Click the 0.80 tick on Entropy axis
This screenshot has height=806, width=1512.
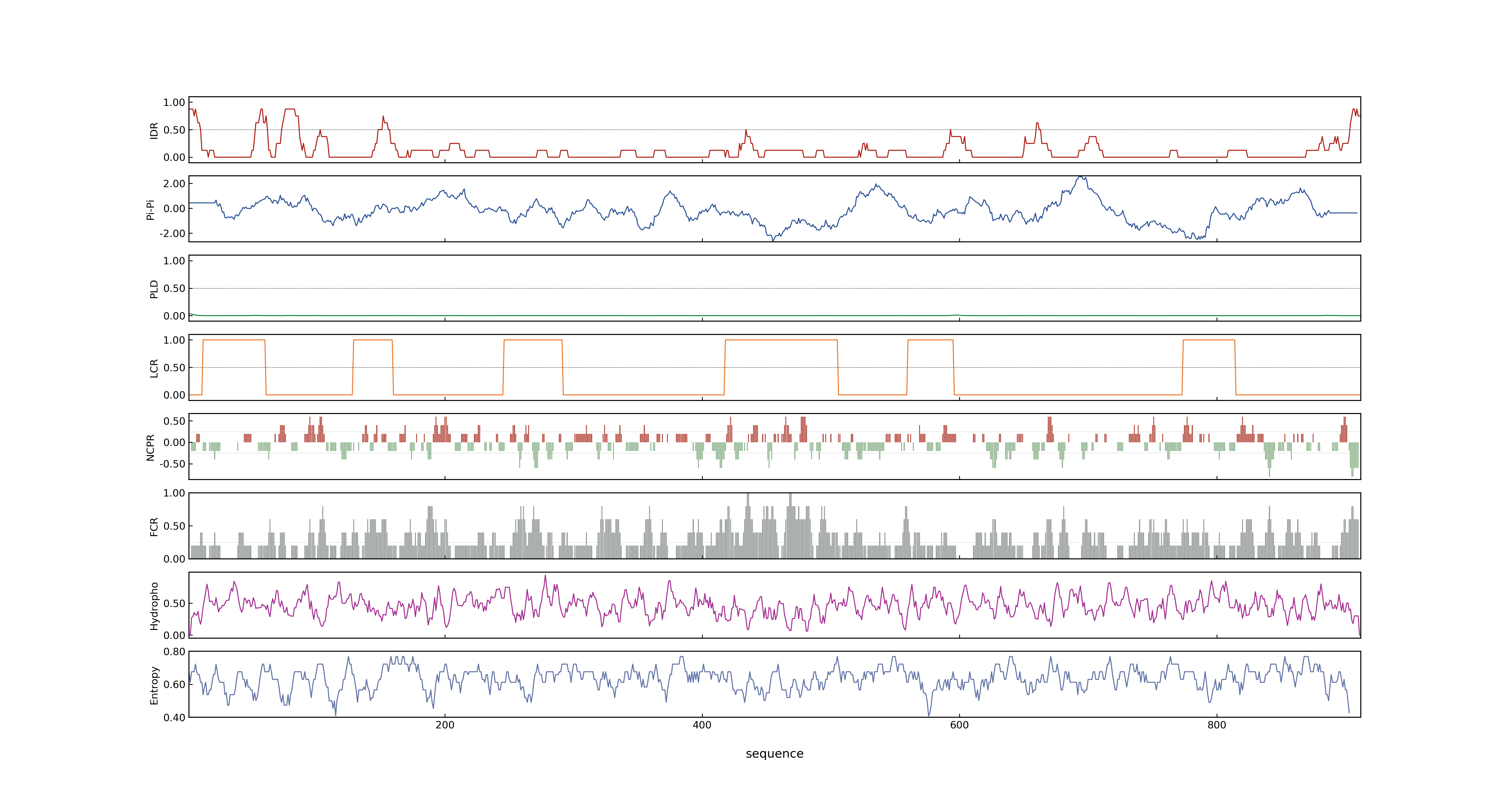pos(174,652)
